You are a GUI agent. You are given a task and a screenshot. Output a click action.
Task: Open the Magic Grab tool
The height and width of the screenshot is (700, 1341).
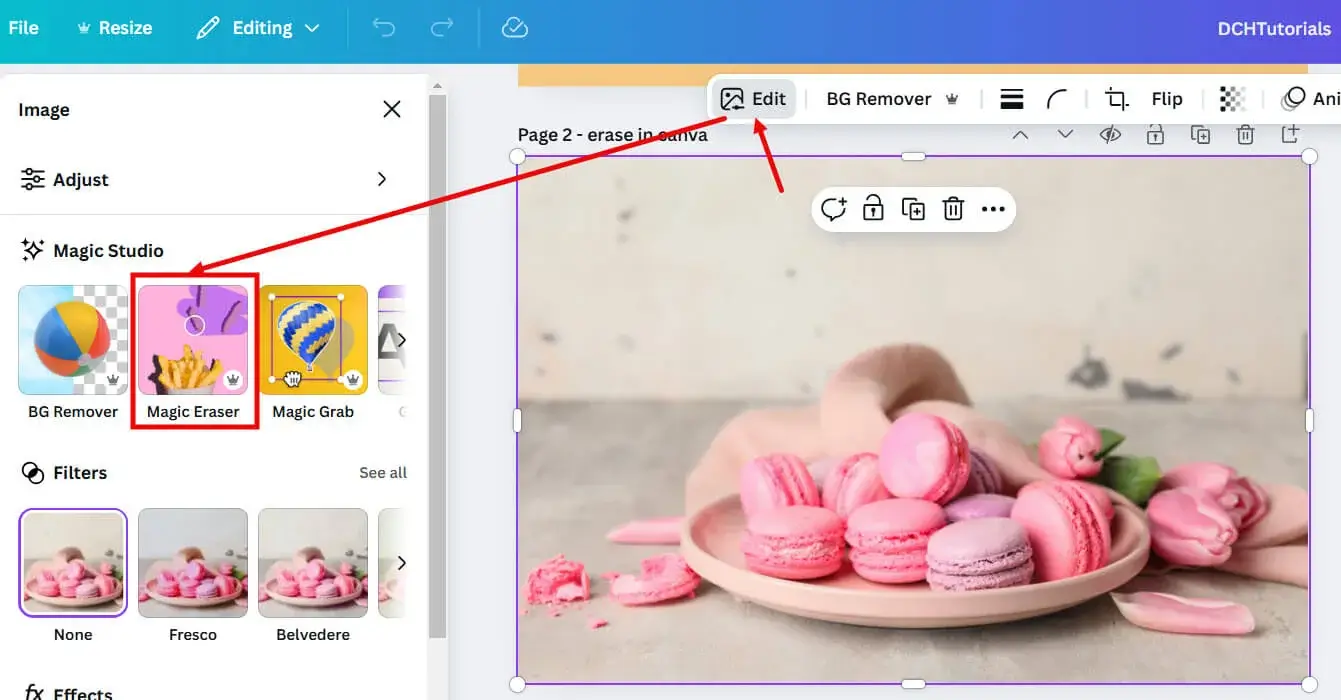click(312, 340)
